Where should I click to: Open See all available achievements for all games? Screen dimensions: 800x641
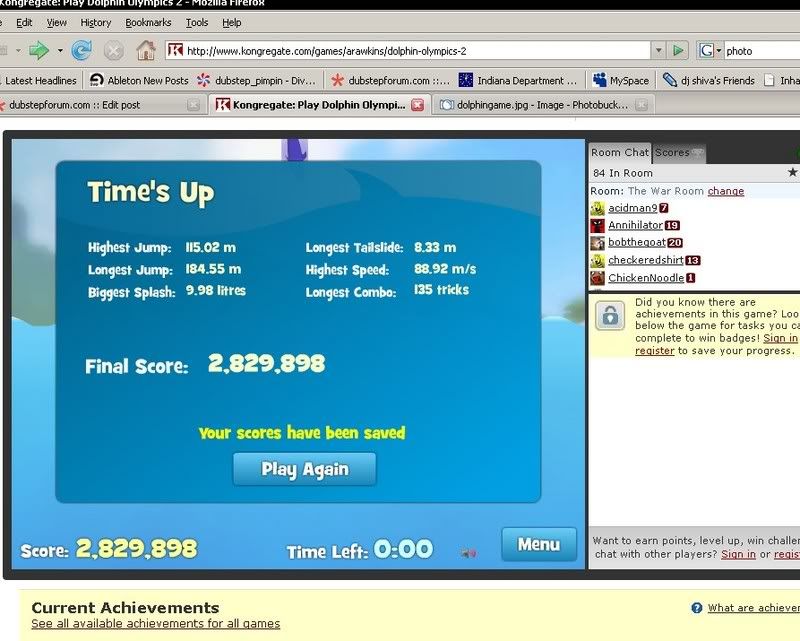click(156, 624)
